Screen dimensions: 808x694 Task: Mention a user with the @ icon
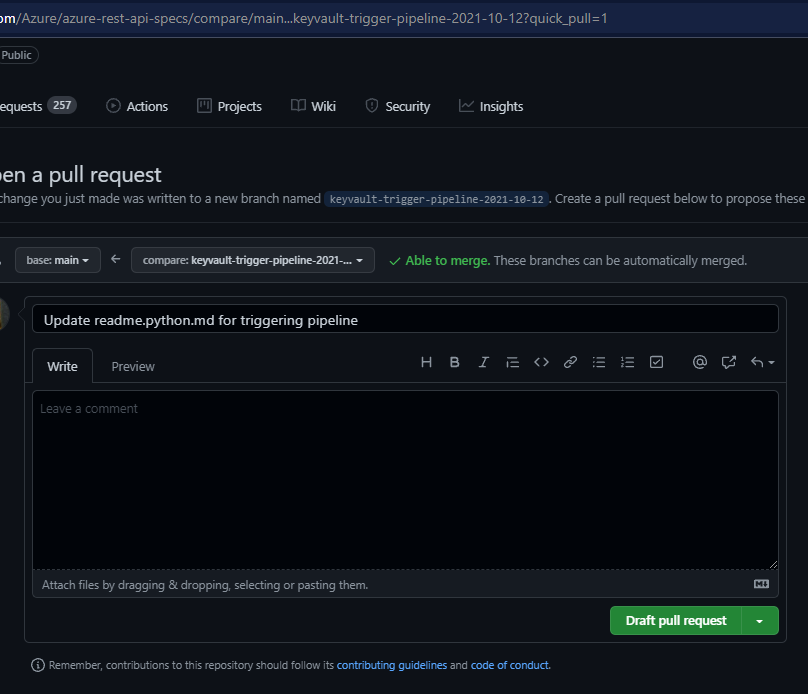[700, 362]
